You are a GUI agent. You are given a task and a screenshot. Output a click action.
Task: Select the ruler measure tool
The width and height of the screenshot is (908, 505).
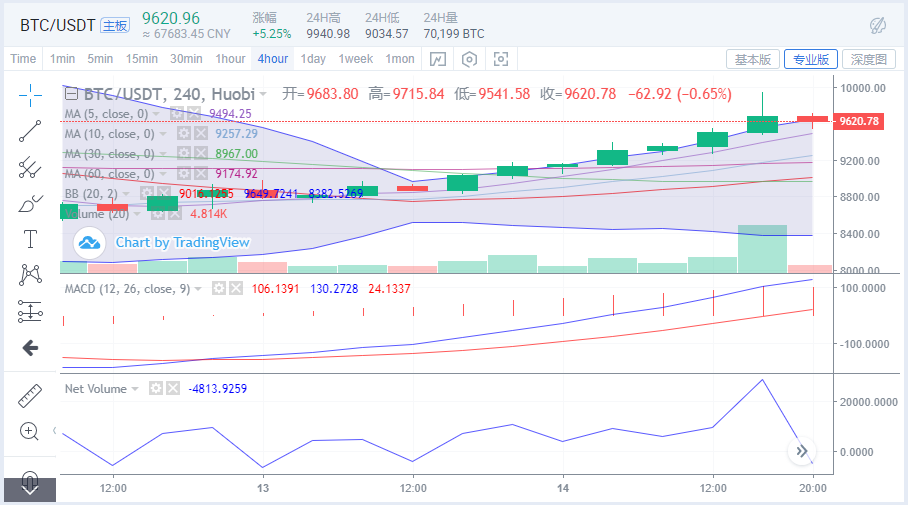30,396
